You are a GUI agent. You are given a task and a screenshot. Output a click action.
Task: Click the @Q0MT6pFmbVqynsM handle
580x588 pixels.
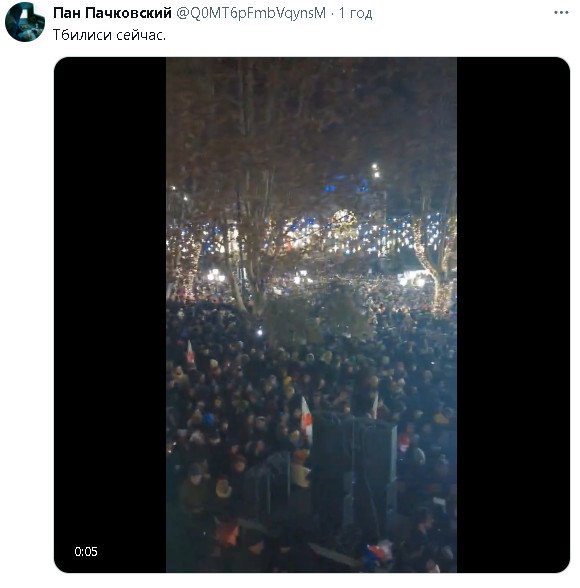[x=251, y=13]
